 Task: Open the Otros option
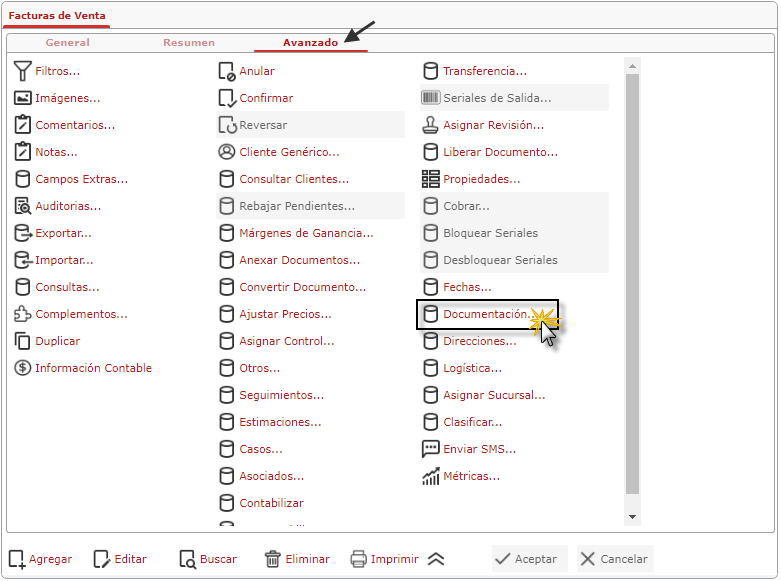coord(260,368)
